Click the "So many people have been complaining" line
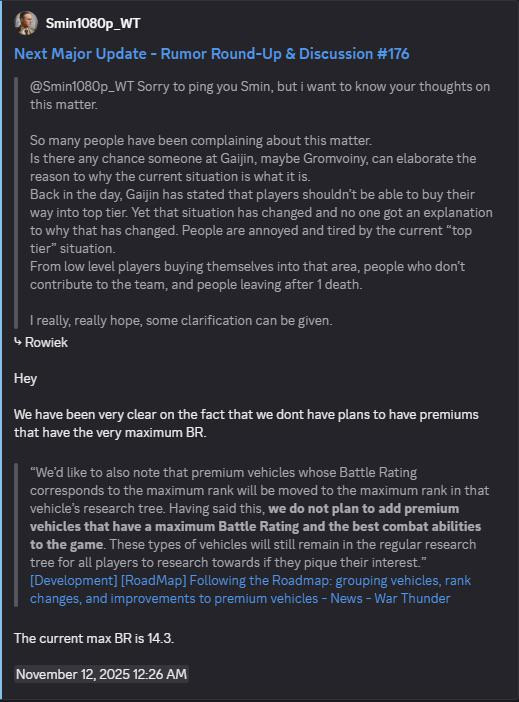Screen dimensions: 519x702 [x=201, y=141]
